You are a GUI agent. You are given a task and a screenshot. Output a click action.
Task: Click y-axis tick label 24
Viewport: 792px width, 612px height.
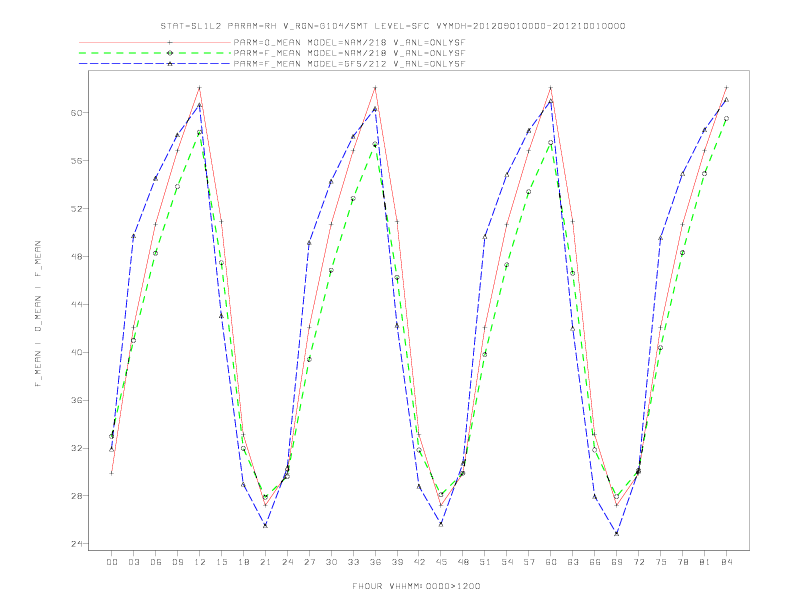(x=76, y=544)
